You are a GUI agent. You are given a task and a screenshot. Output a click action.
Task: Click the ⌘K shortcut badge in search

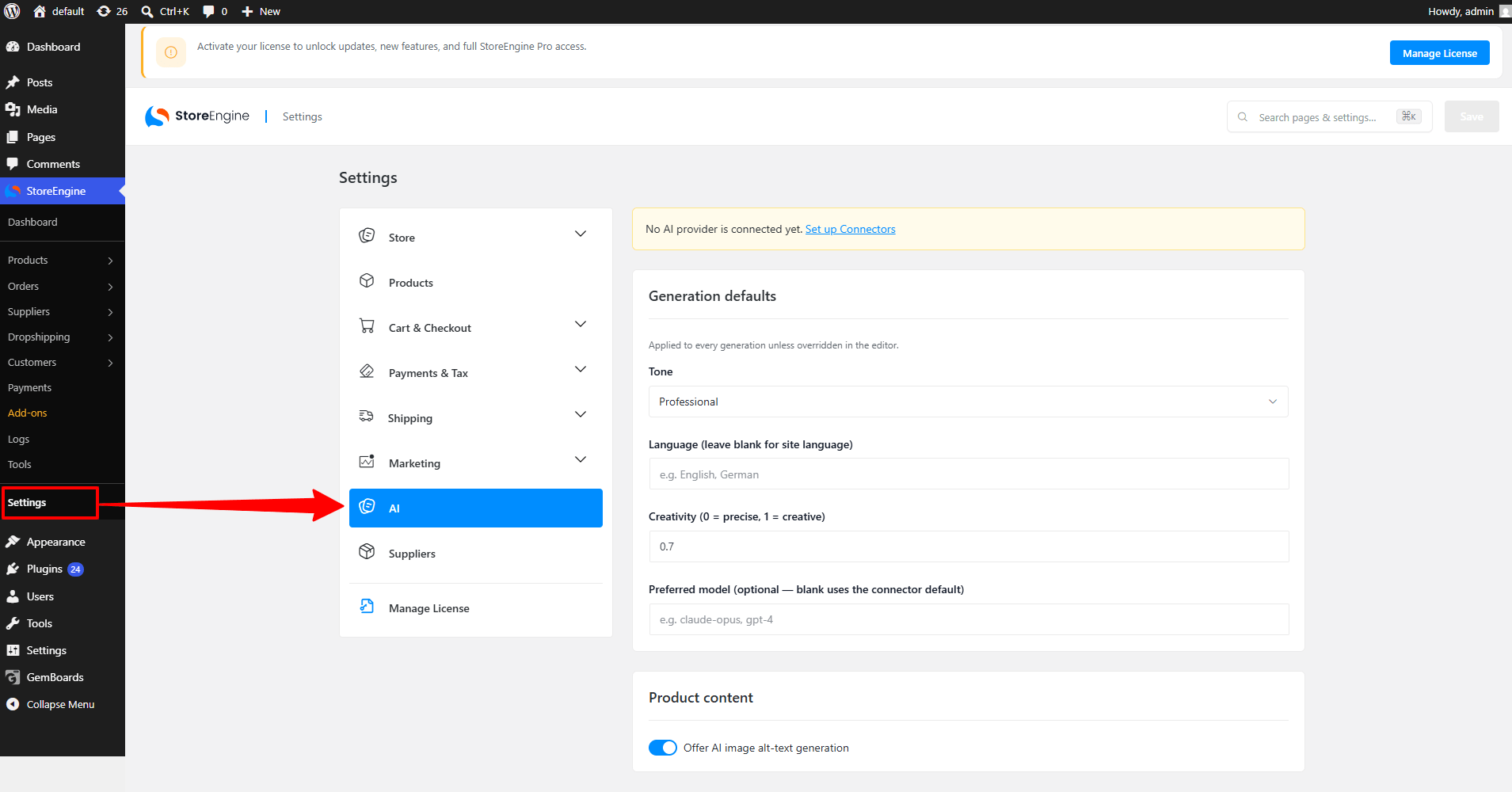click(1409, 116)
